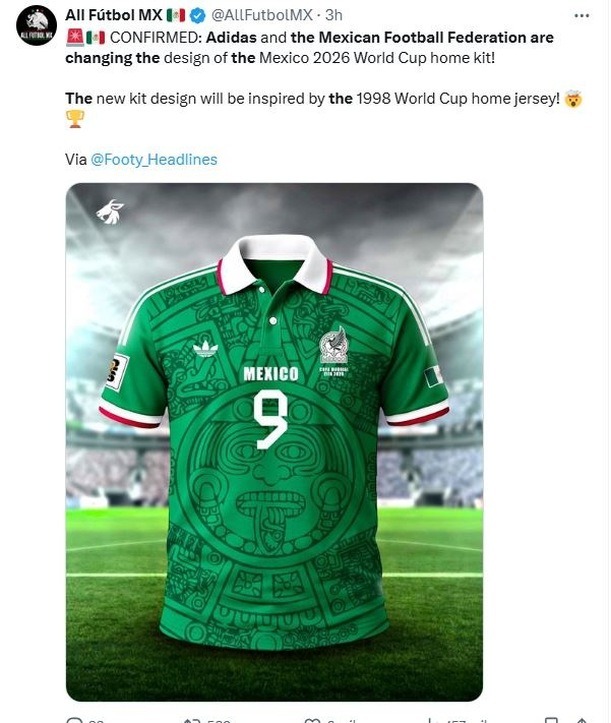Click the blue verified badge next to the name
This screenshot has width=611, height=723.
tap(197, 16)
